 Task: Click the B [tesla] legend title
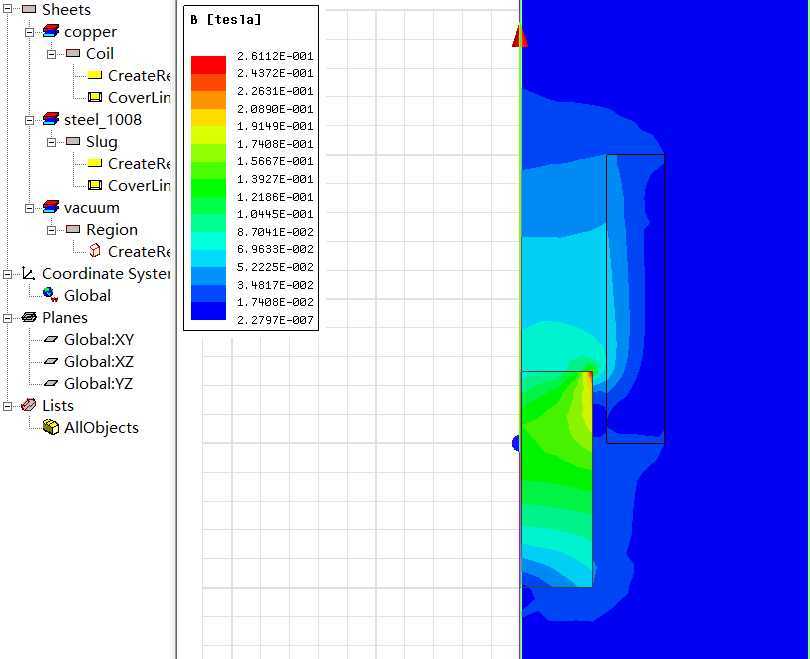225,20
